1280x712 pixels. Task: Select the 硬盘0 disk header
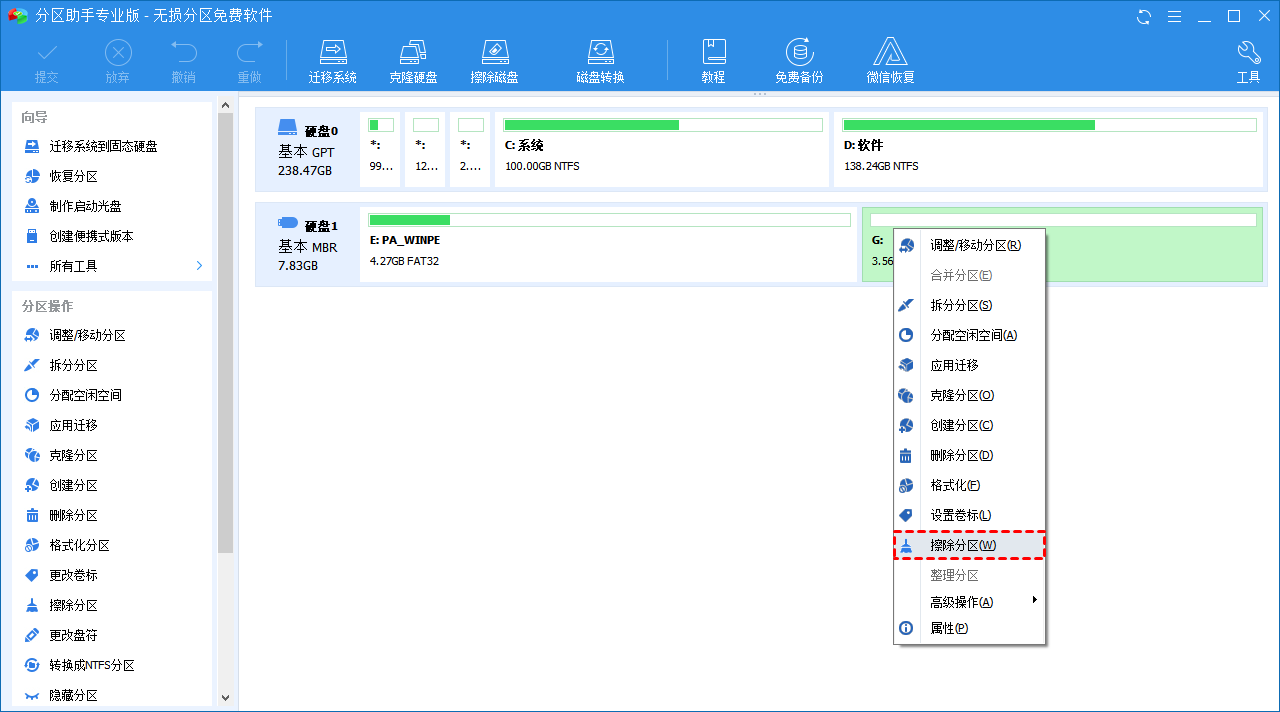pyautogui.click(x=306, y=149)
